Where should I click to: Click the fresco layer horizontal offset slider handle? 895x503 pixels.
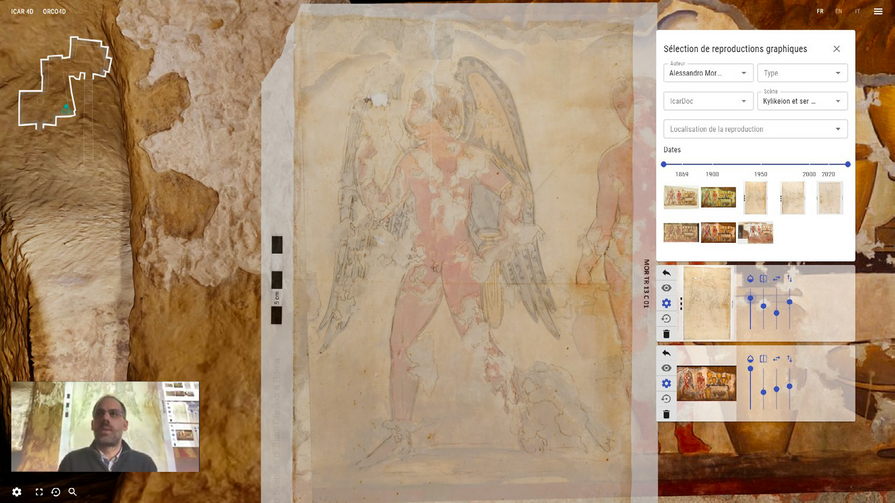pyautogui.click(x=776, y=389)
